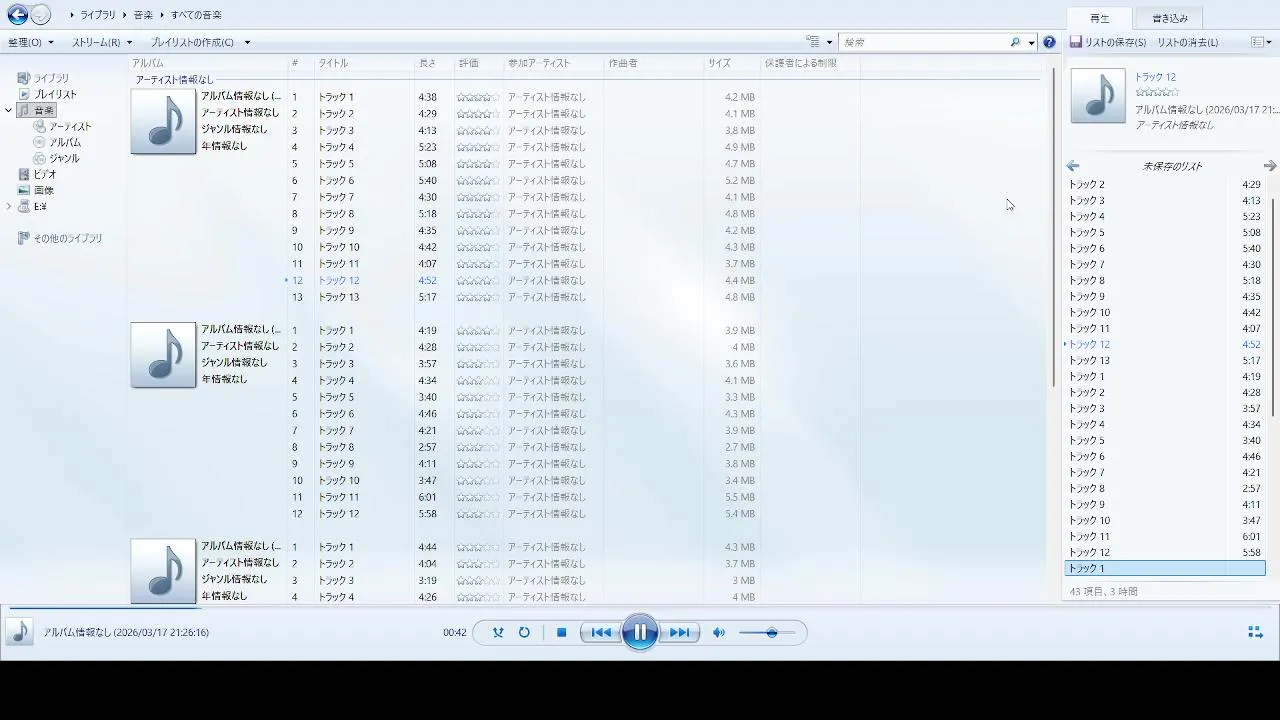Image resolution: width=1280 pixels, height=720 pixels.
Task: Click the Track 12 artwork in the list pane
Action: pos(1098,96)
